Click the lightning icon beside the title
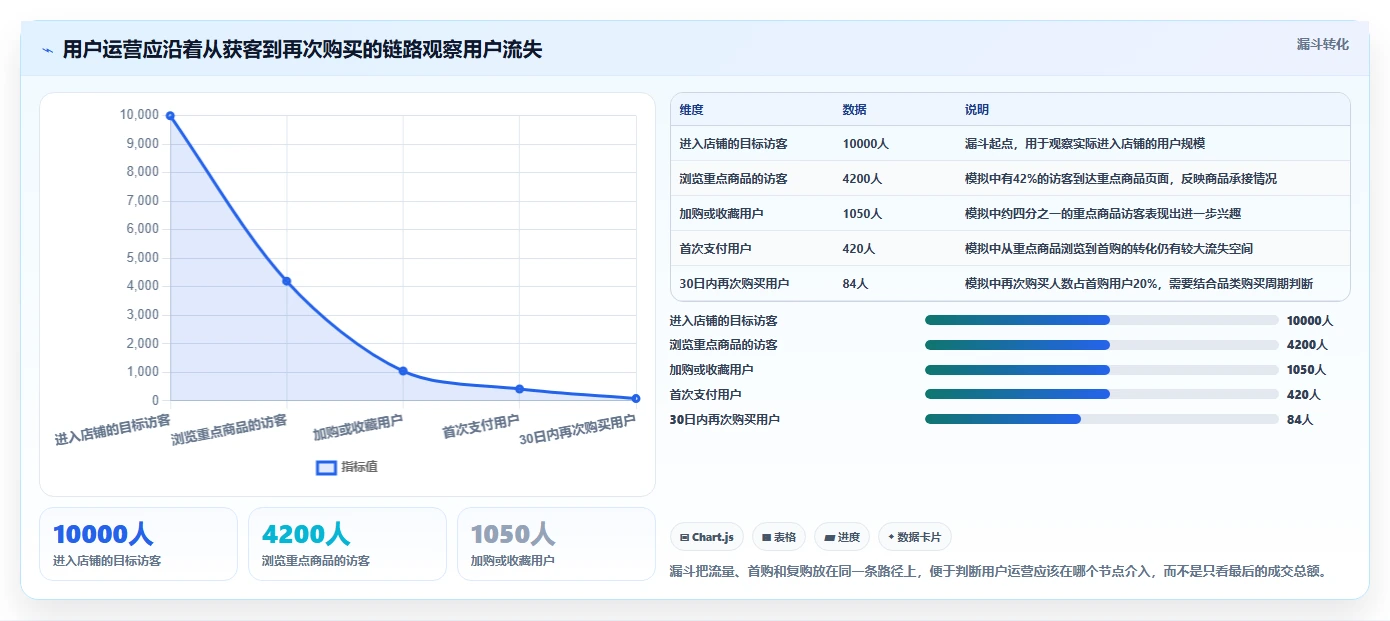1390x621 pixels. coord(47,50)
